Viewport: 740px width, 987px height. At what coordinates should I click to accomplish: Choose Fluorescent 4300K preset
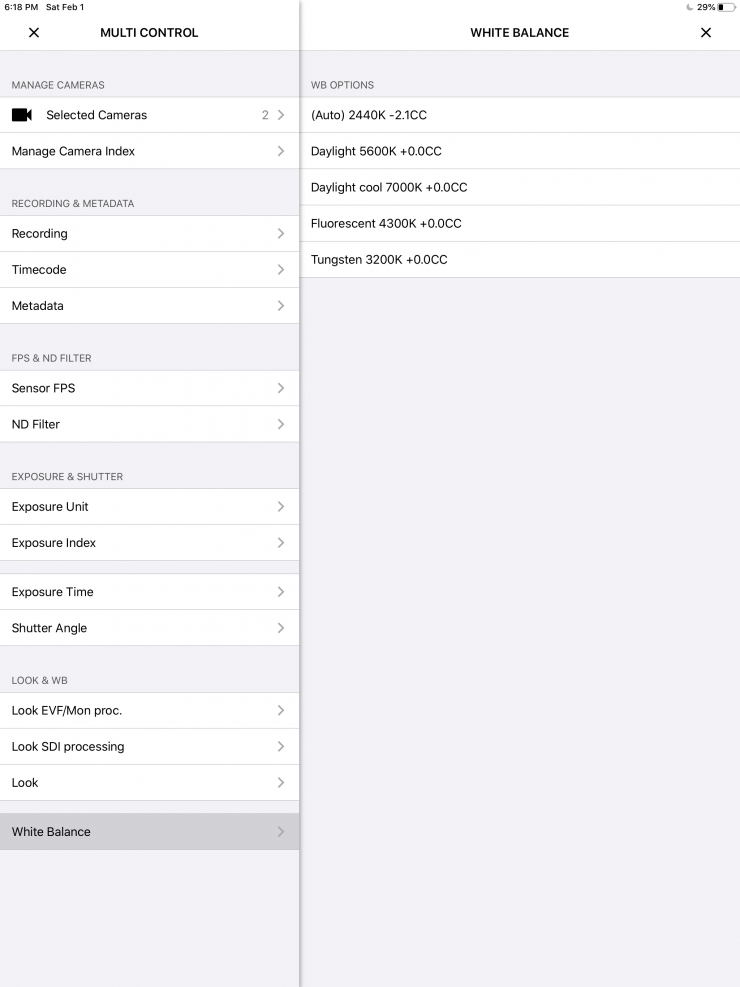tap(386, 223)
